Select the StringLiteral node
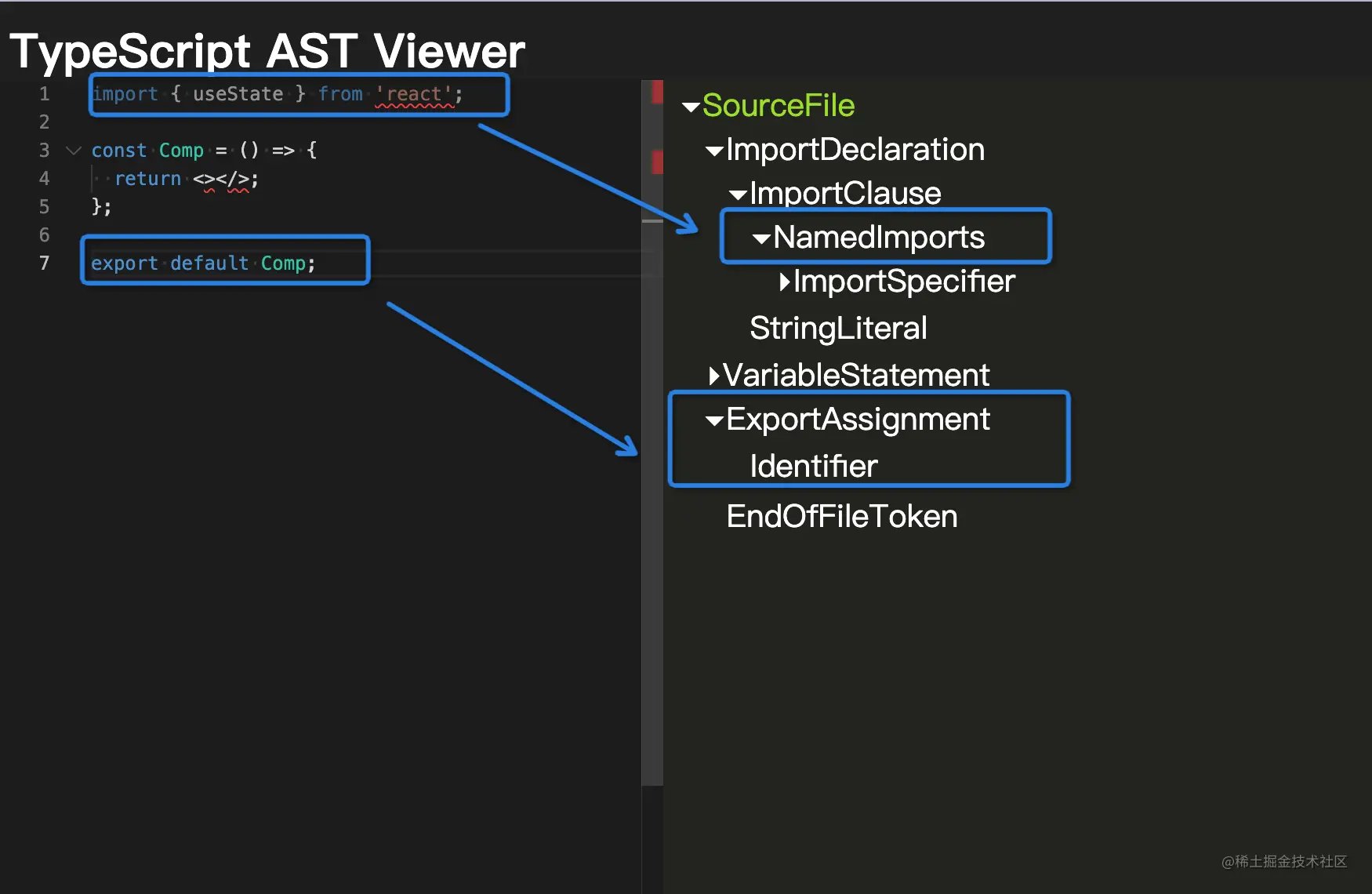Image resolution: width=1372 pixels, height=894 pixels. 838,329
